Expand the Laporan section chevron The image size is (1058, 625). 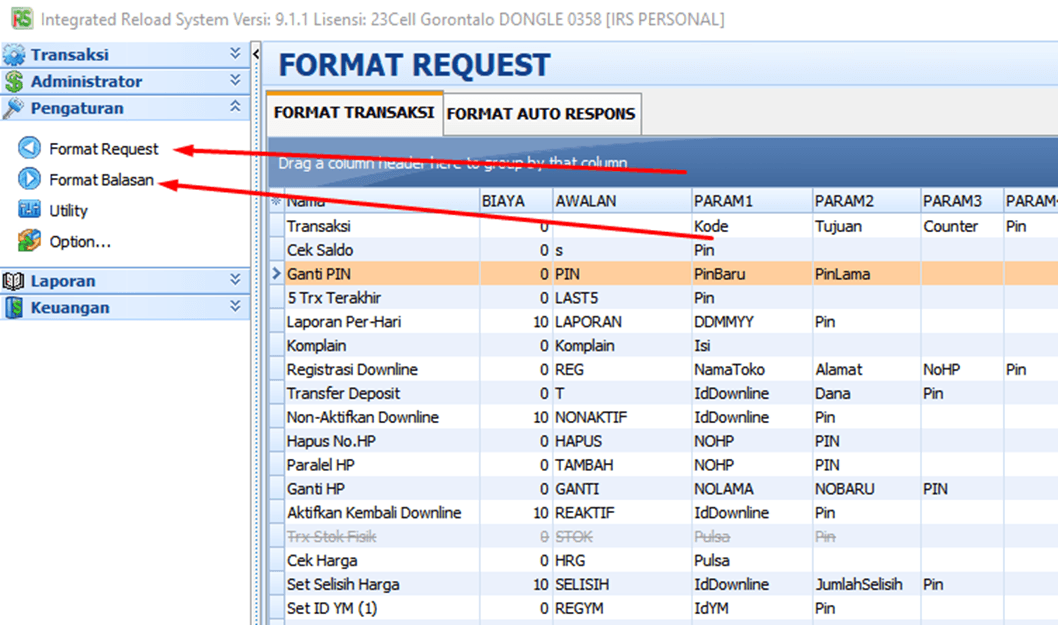pyautogui.click(x=235, y=281)
